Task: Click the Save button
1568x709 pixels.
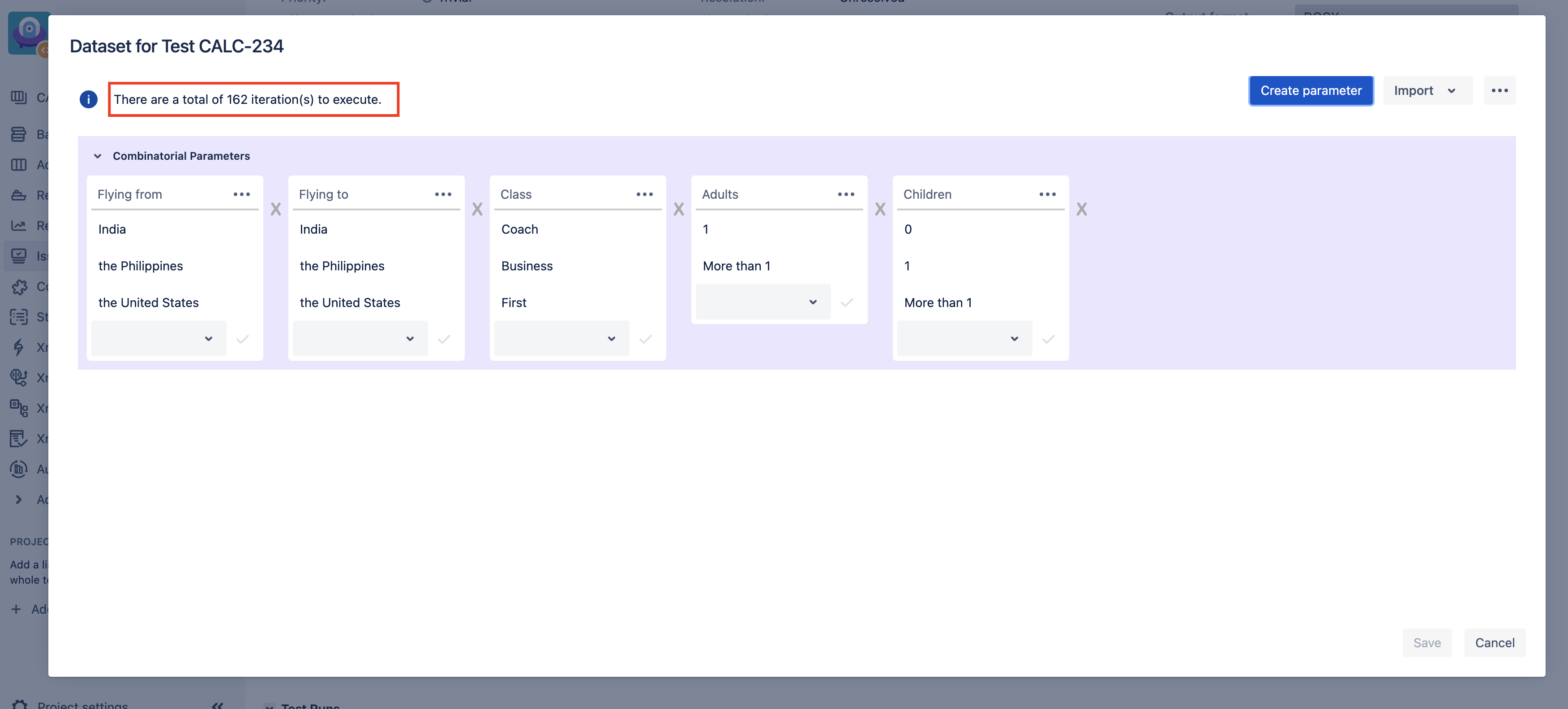Action: tap(1427, 643)
